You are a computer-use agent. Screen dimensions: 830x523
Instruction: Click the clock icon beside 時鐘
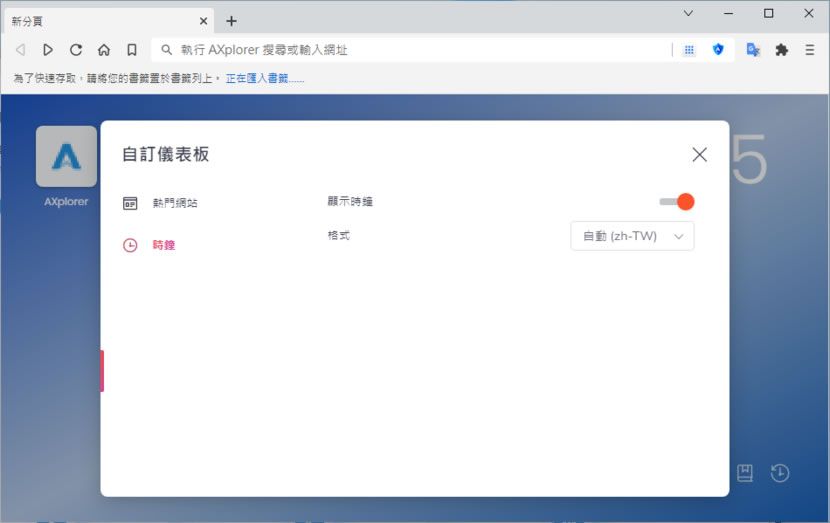tap(130, 245)
